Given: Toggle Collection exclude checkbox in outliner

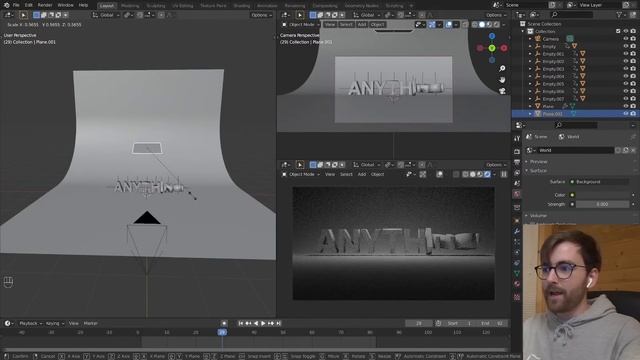Looking at the screenshot, I should pyautogui.click(x=618, y=31).
